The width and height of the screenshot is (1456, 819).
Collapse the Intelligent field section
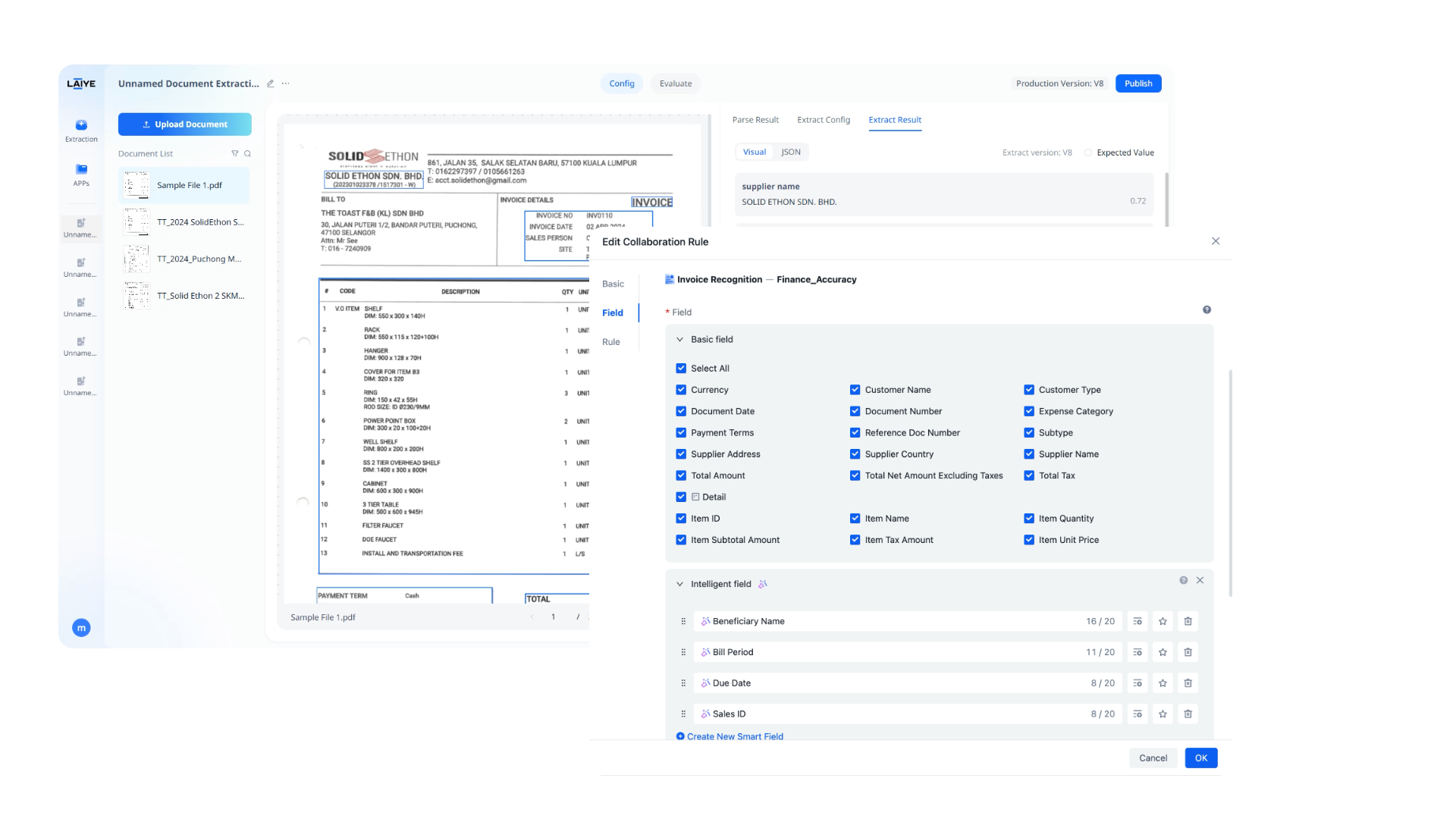point(679,584)
